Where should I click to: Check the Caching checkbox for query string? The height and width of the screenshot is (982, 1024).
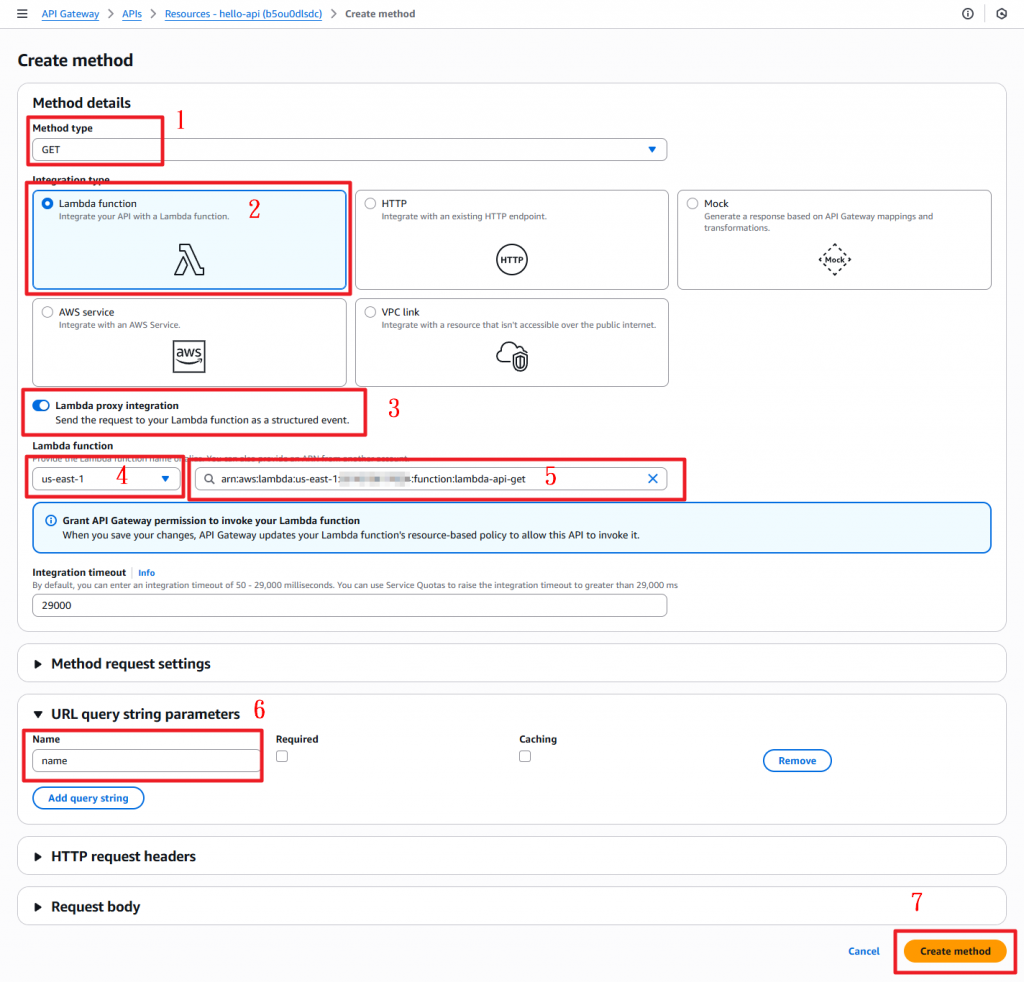click(x=525, y=756)
